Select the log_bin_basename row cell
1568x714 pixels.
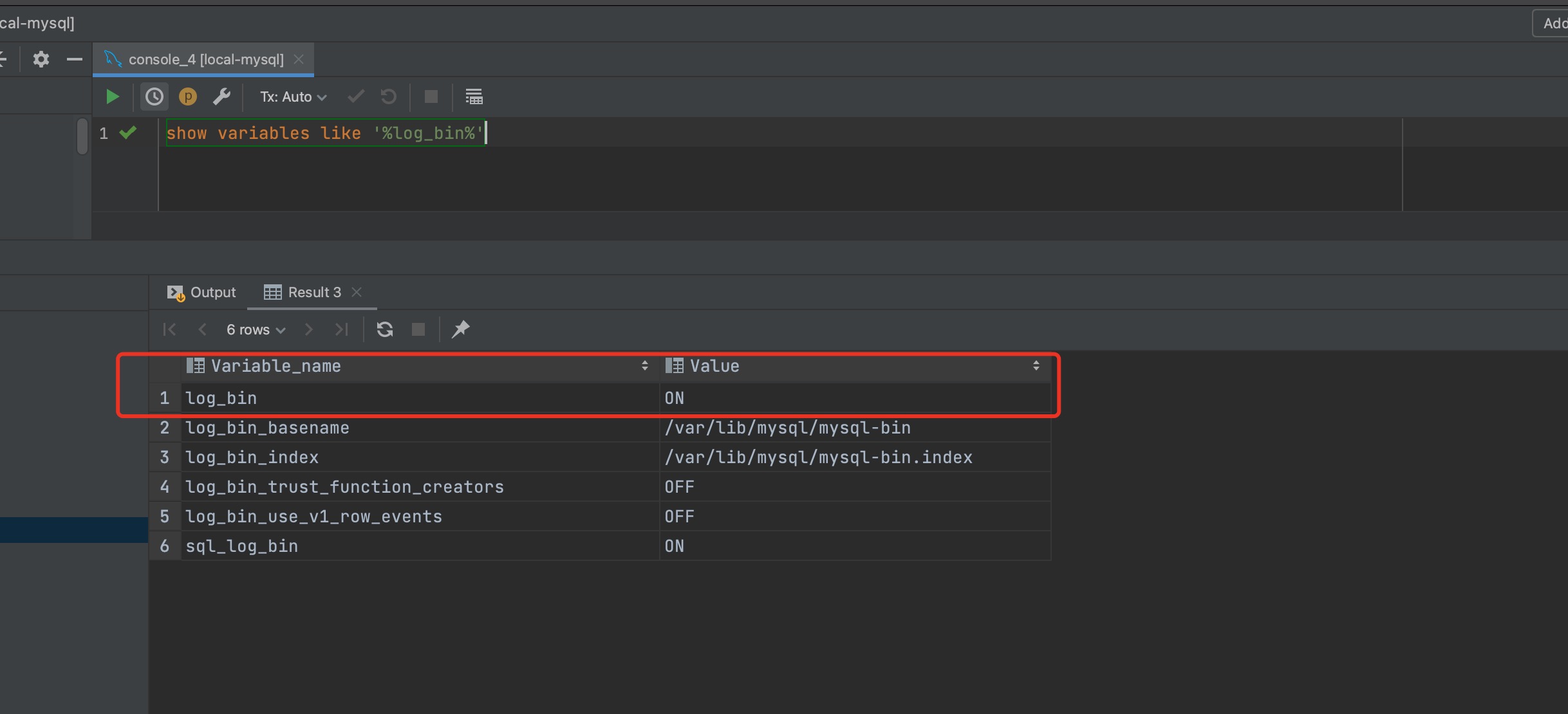pos(267,428)
